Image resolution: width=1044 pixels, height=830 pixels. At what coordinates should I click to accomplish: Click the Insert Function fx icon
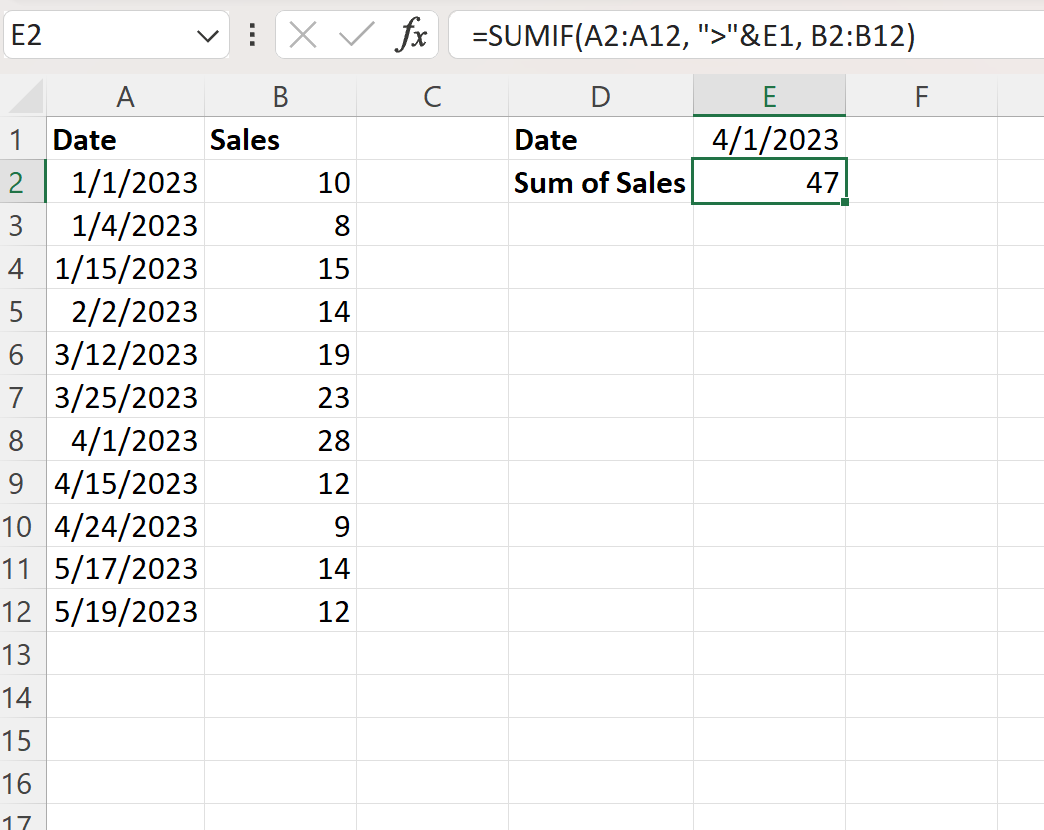click(410, 37)
